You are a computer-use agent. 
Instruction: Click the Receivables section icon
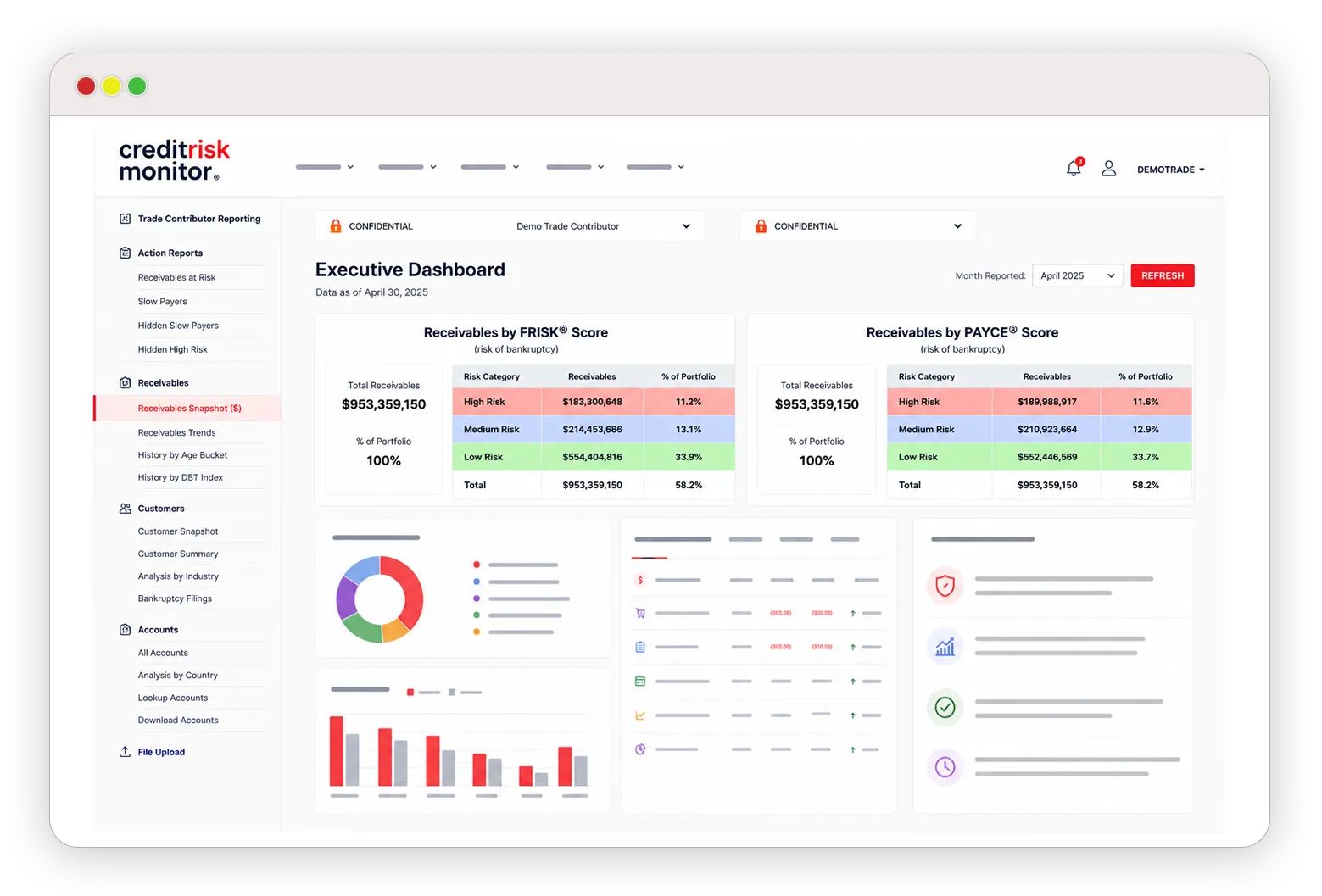(x=125, y=382)
